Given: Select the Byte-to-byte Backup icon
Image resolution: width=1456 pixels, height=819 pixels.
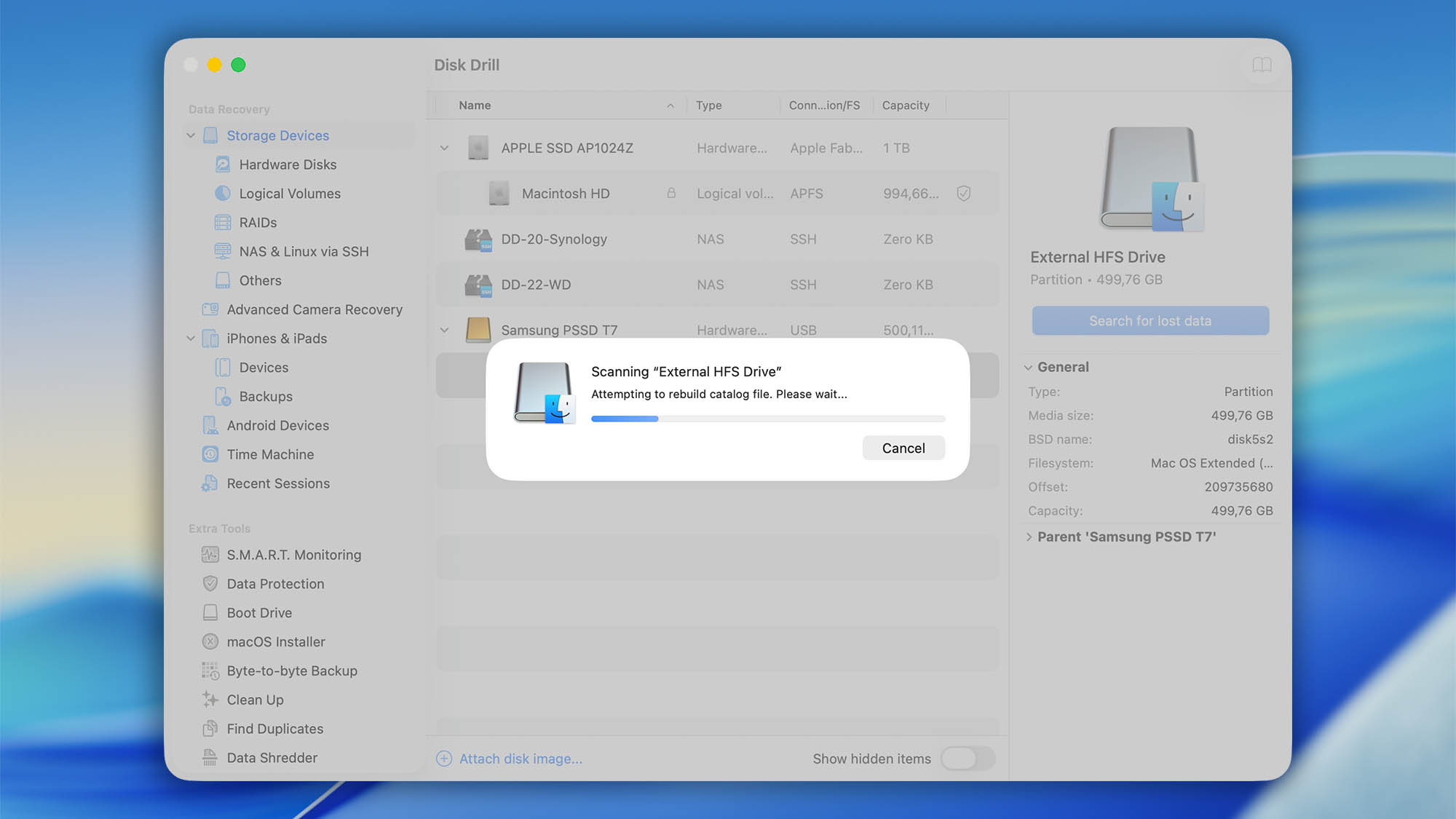Looking at the screenshot, I should (210, 670).
